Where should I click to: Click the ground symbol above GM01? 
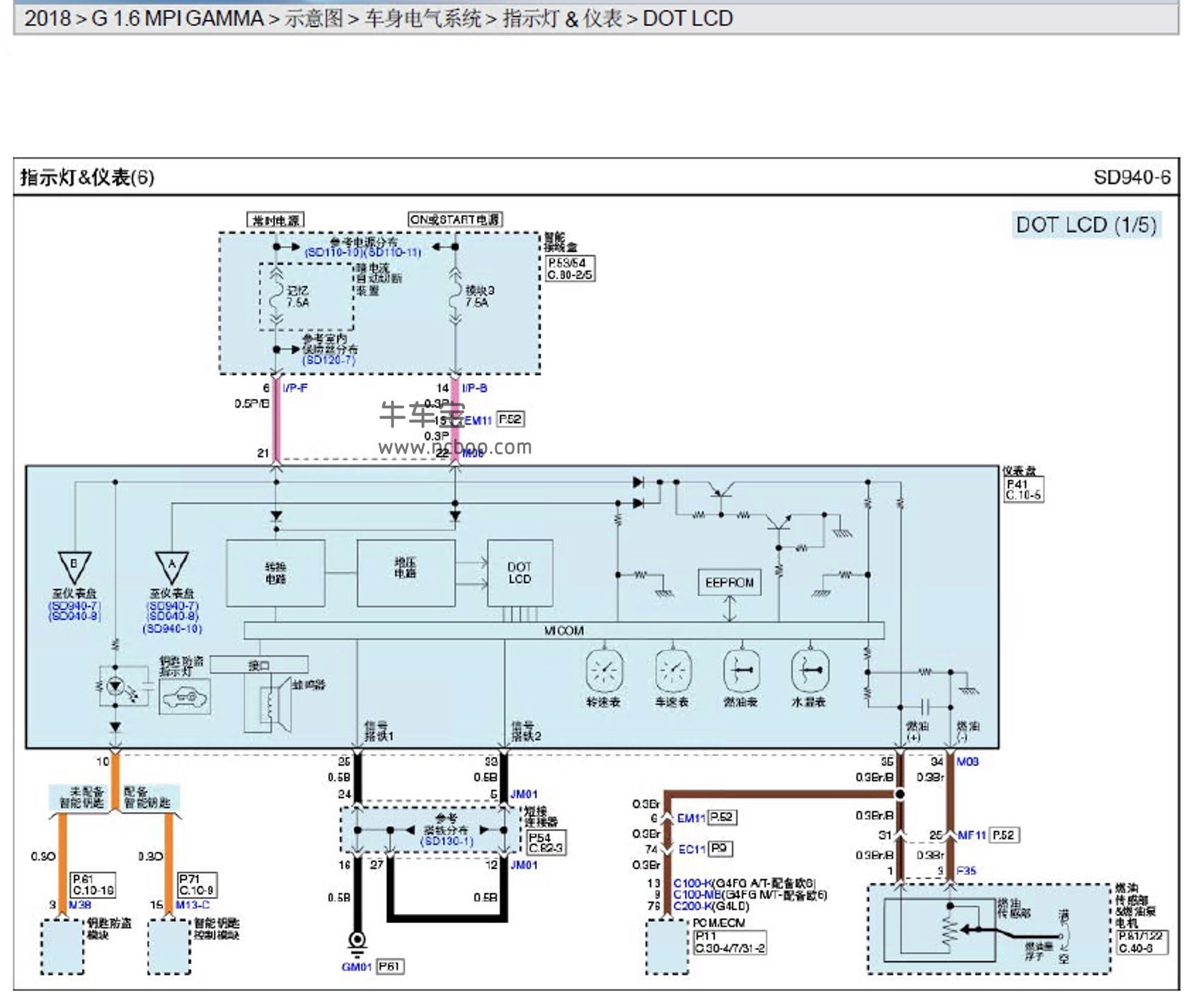357,943
